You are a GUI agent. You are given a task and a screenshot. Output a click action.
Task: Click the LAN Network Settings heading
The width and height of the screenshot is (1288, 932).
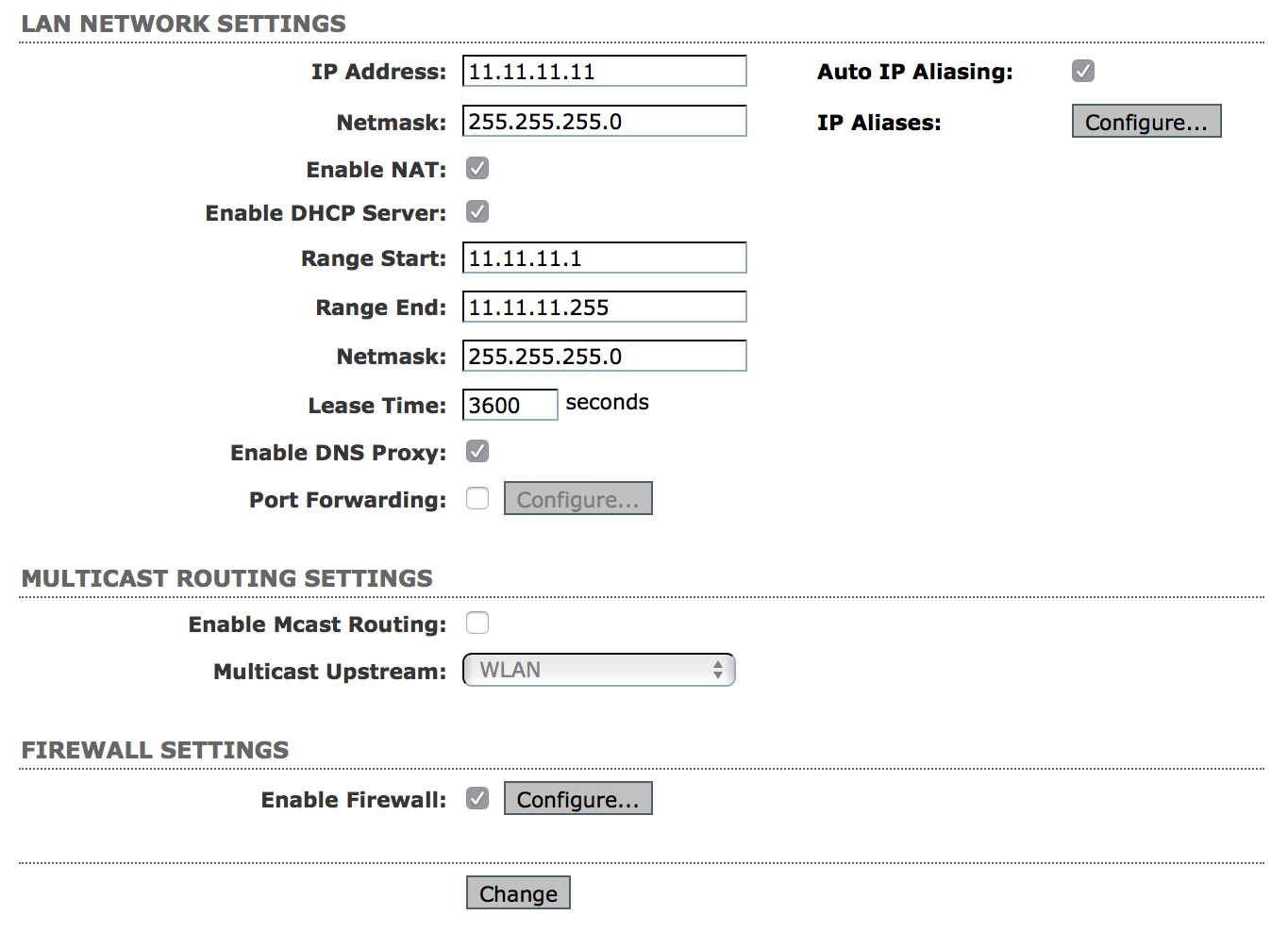tap(184, 24)
